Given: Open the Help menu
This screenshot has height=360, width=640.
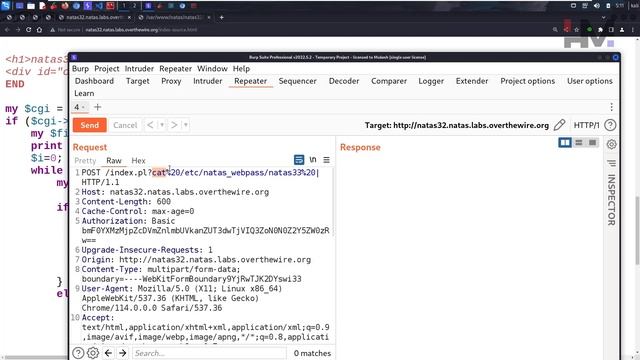Looking at the screenshot, I should (x=241, y=69).
